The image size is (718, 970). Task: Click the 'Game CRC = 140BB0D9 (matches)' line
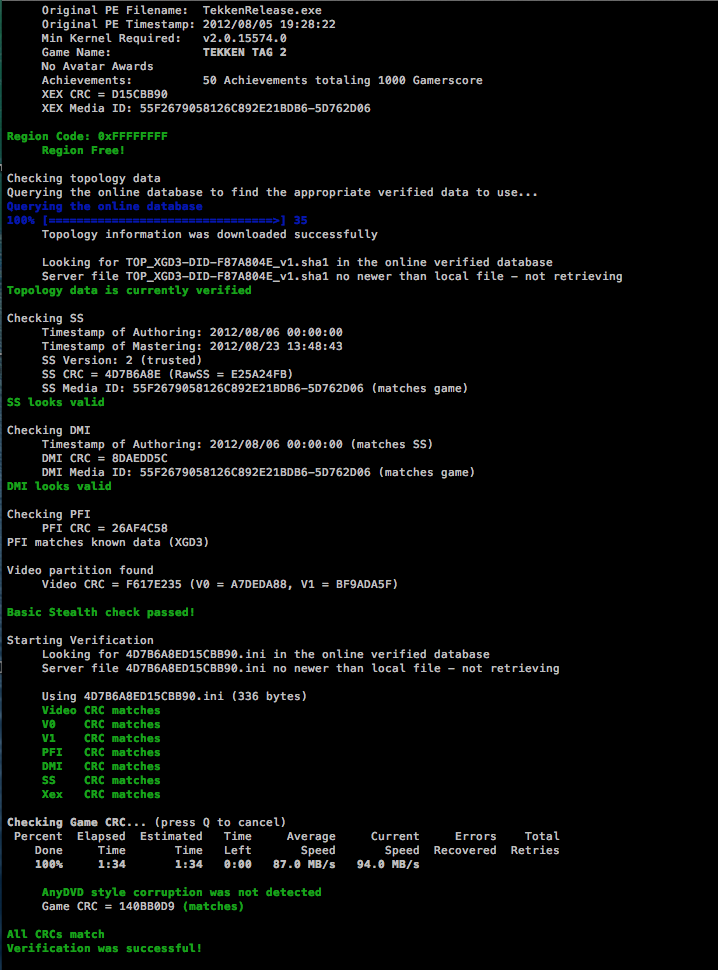[143, 906]
